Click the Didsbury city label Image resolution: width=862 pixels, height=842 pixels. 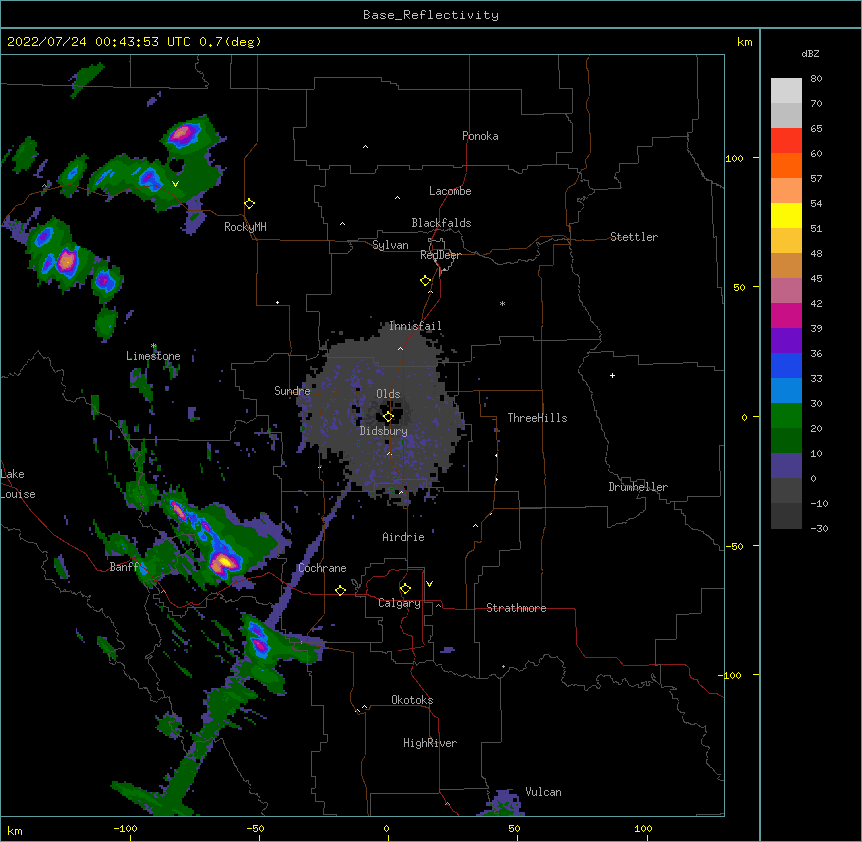(384, 431)
